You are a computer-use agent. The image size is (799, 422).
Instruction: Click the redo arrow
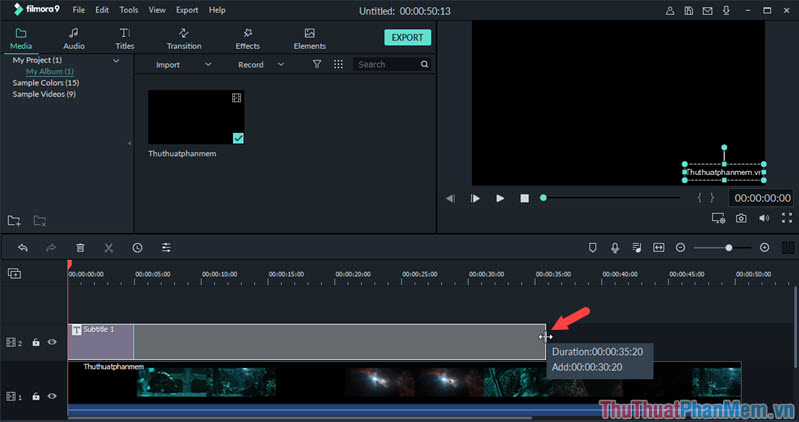pos(51,248)
